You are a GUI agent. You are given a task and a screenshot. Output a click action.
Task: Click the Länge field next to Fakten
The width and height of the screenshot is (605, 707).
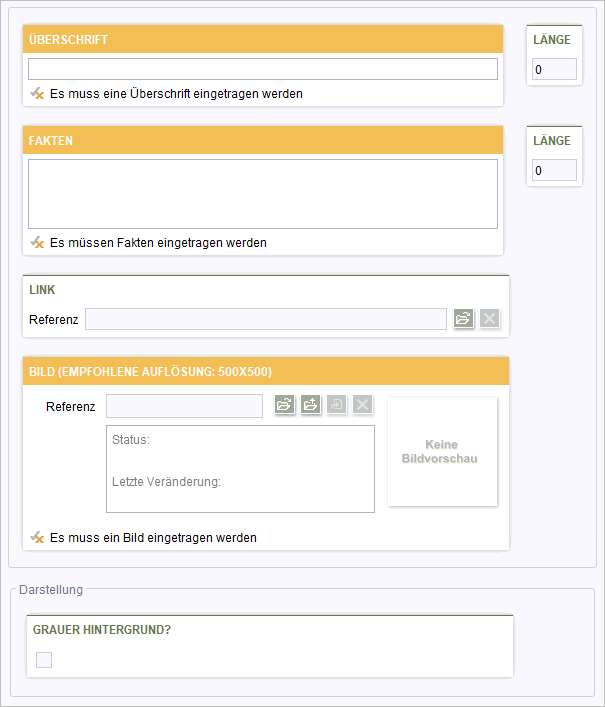[x=554, y=170]
